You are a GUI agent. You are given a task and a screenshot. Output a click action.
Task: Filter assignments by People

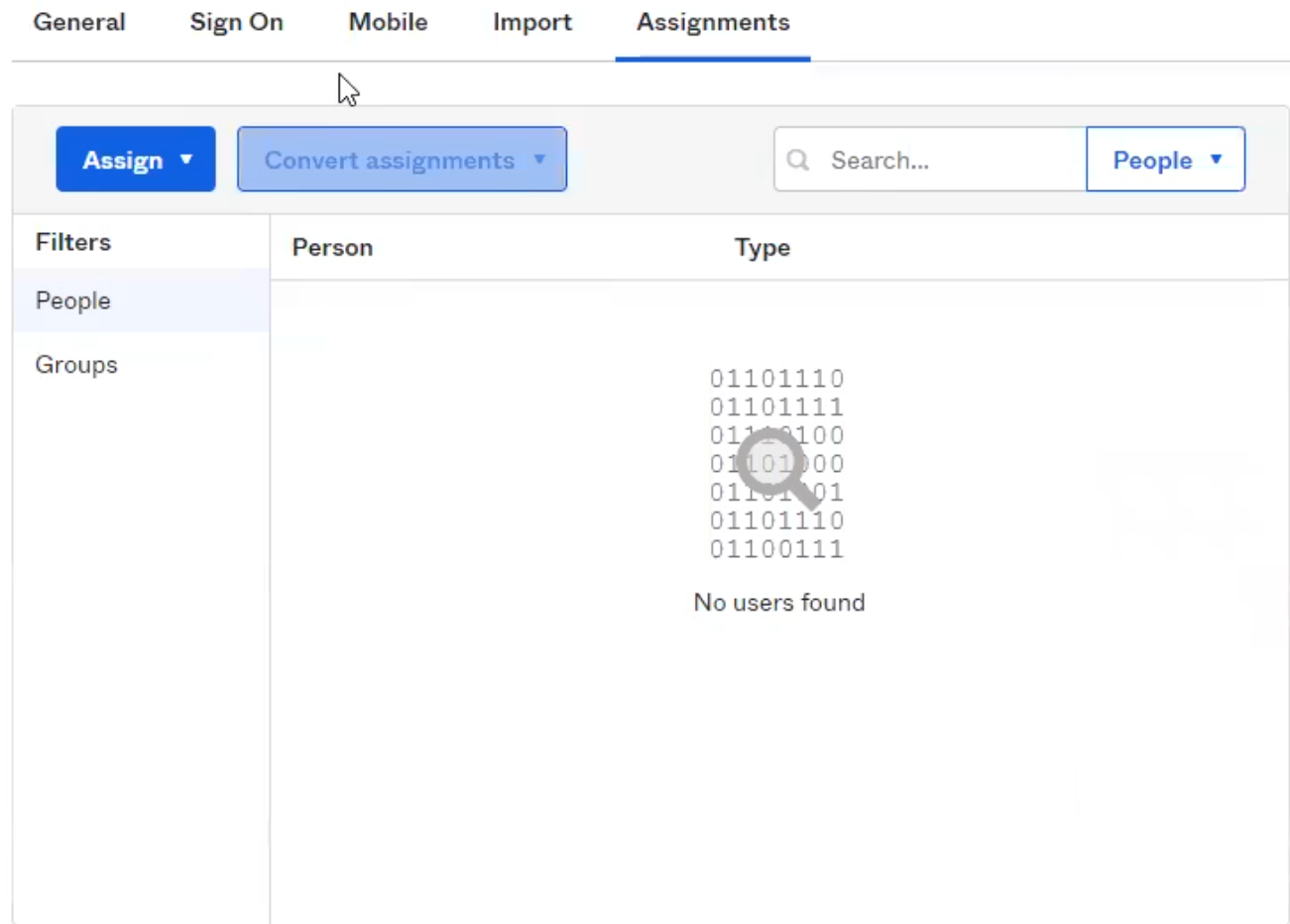(141, 300)
